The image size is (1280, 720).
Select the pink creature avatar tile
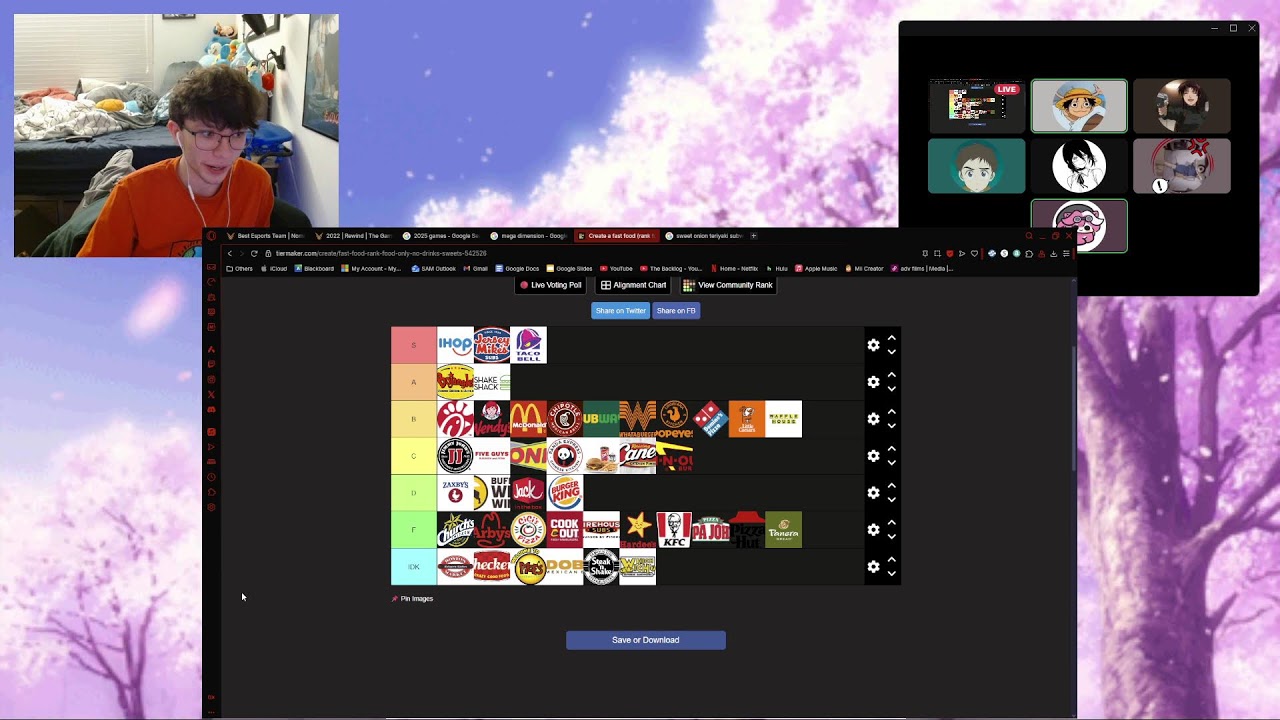1079,226
